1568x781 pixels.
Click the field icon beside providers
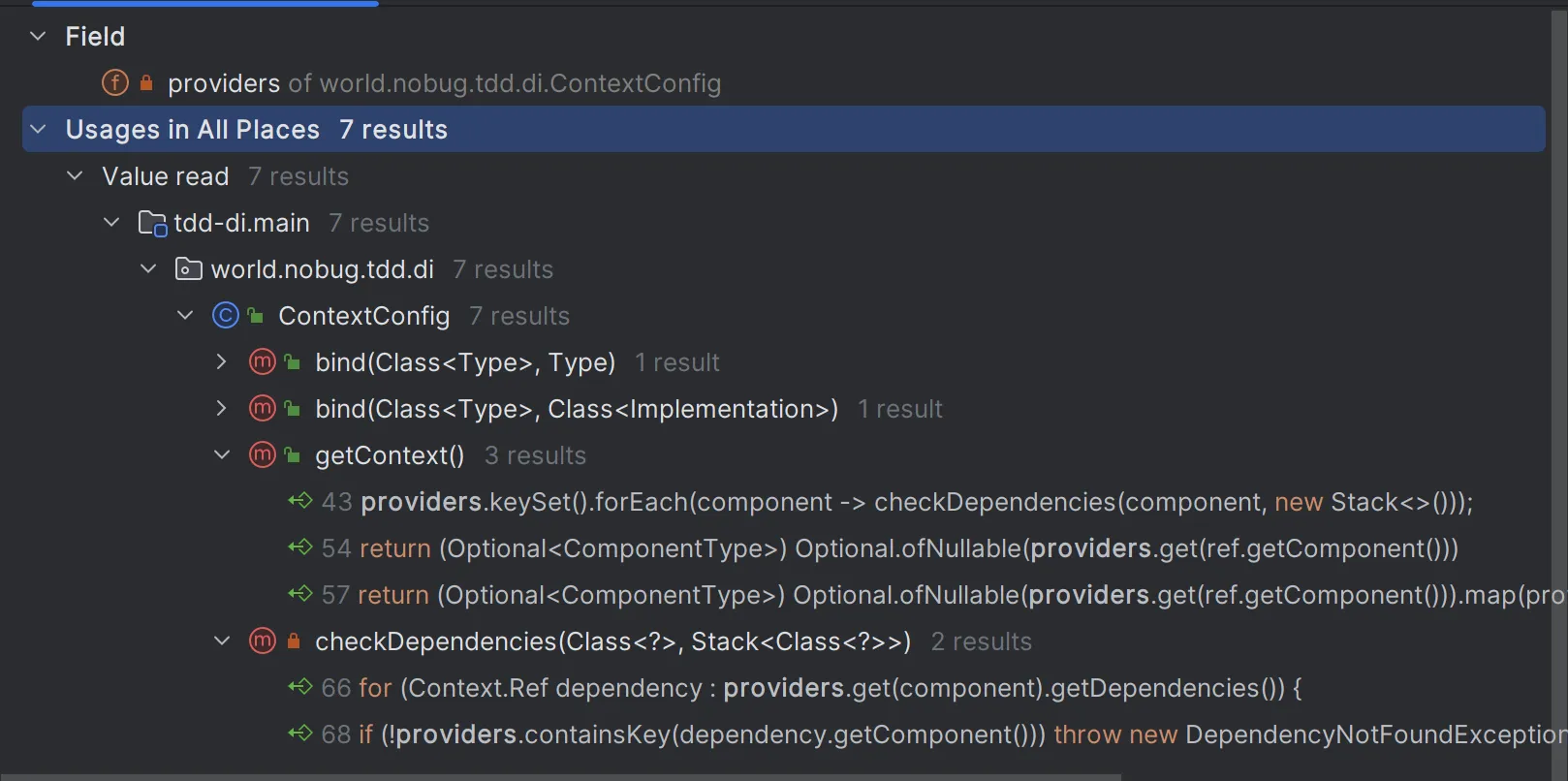click(x=114, y=83)
